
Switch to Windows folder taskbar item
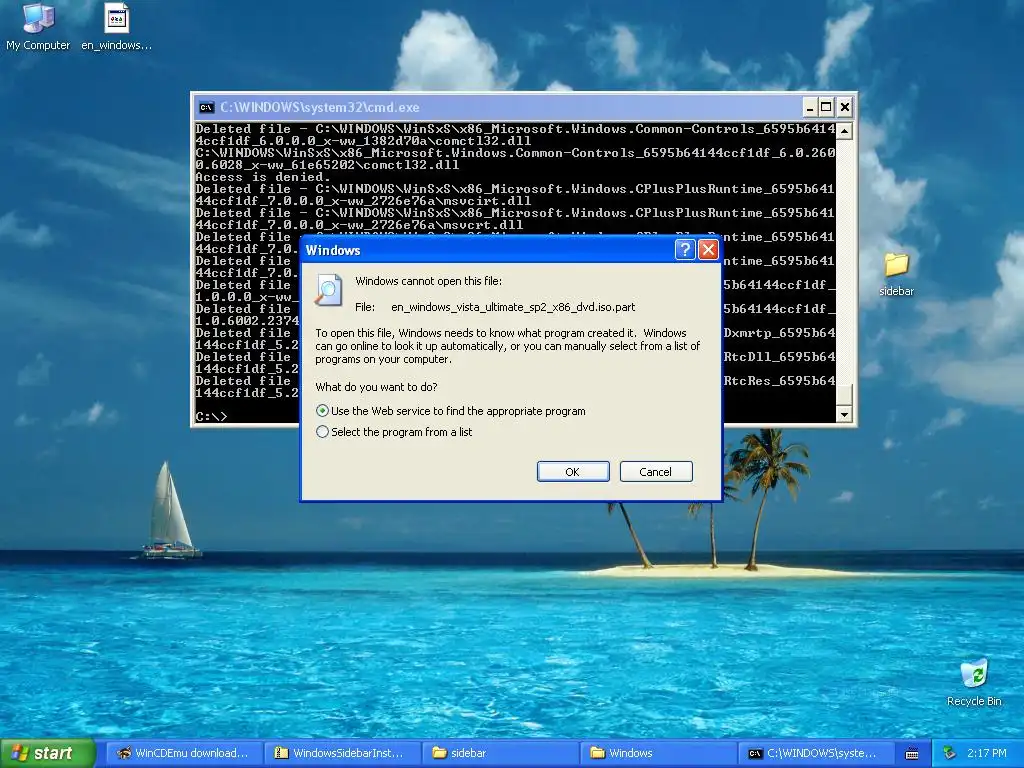coord(658,753)
